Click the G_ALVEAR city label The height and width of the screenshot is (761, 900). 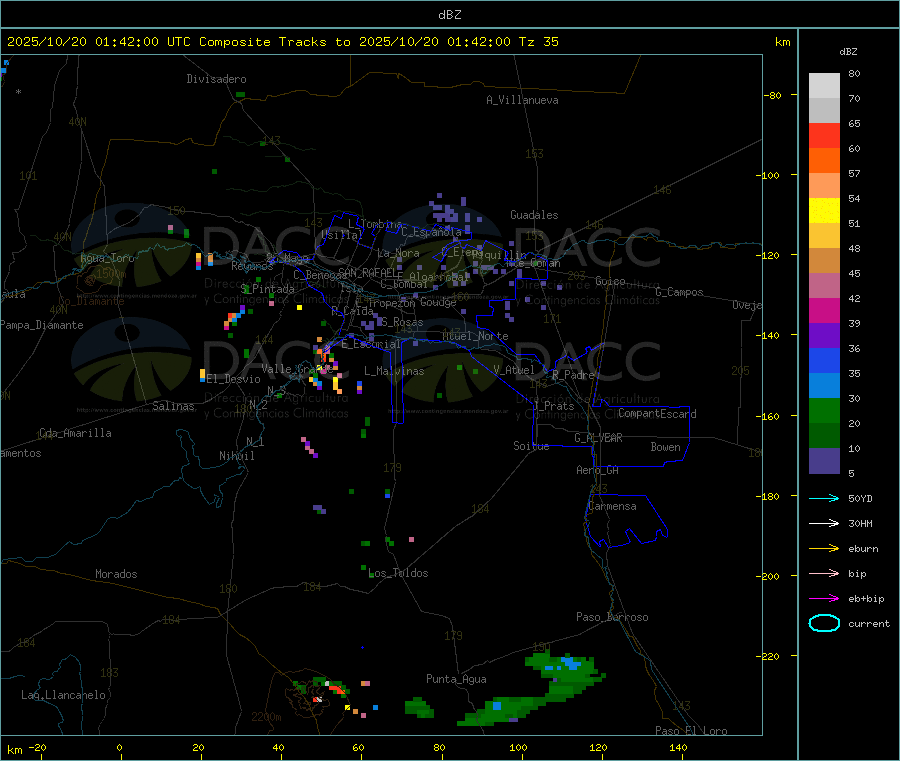(x=598, y=438)
